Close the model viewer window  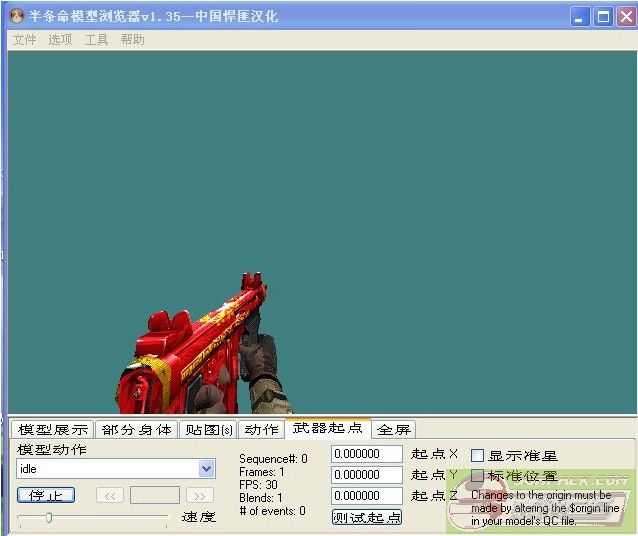coord(624,17)
